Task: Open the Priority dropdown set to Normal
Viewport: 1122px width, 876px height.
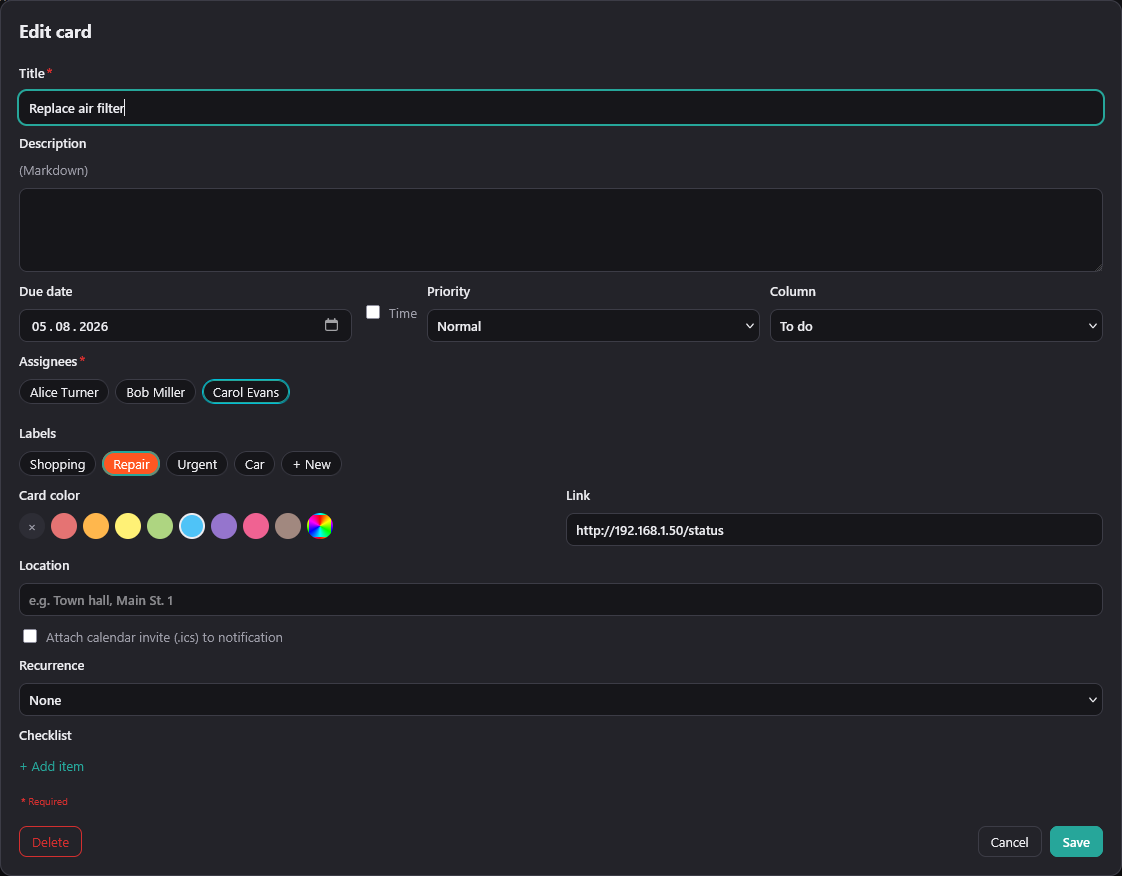Action: [x=593, y=326]
